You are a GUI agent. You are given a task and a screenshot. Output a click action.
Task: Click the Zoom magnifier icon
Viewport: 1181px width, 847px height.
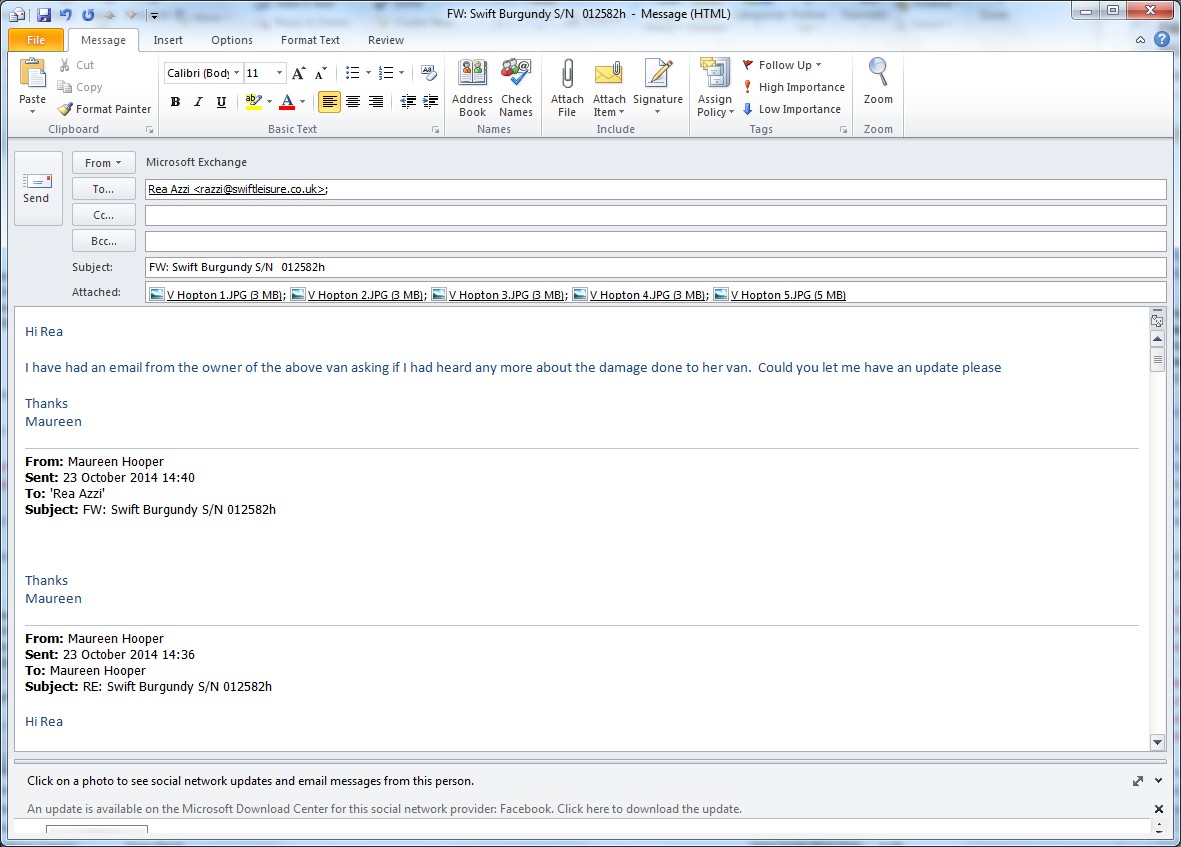coord(878,76)
